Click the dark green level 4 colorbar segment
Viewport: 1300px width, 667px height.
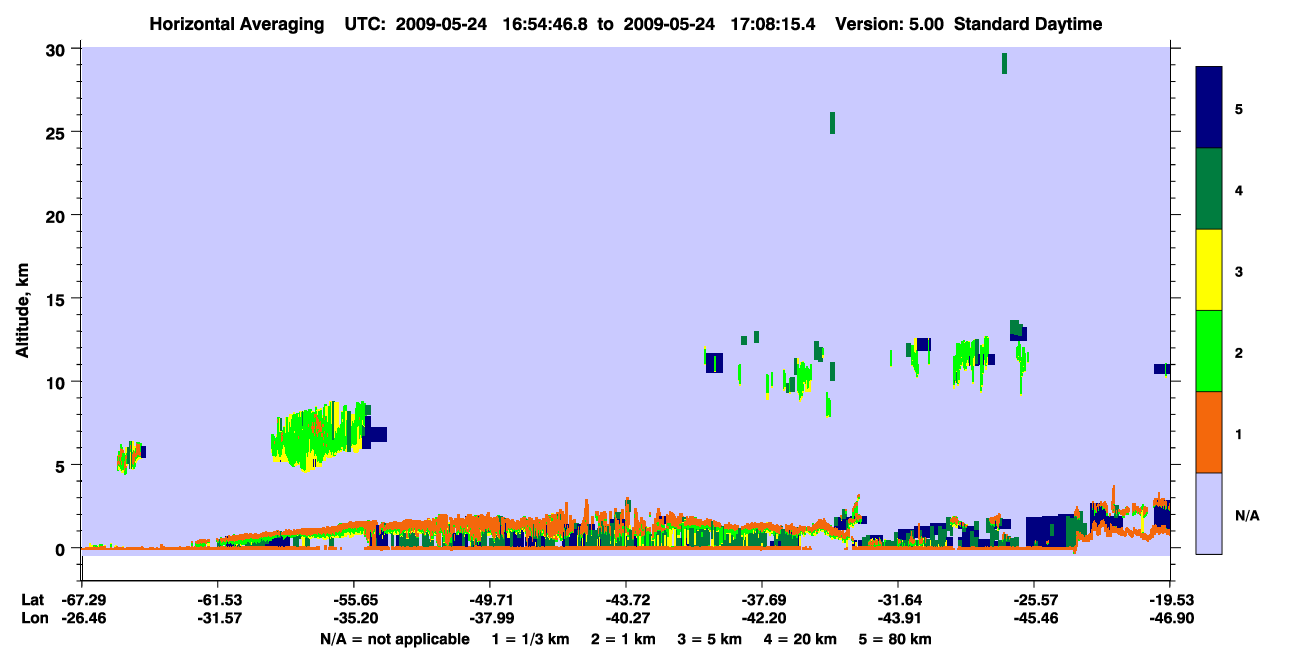click(x=1209, y=189)
